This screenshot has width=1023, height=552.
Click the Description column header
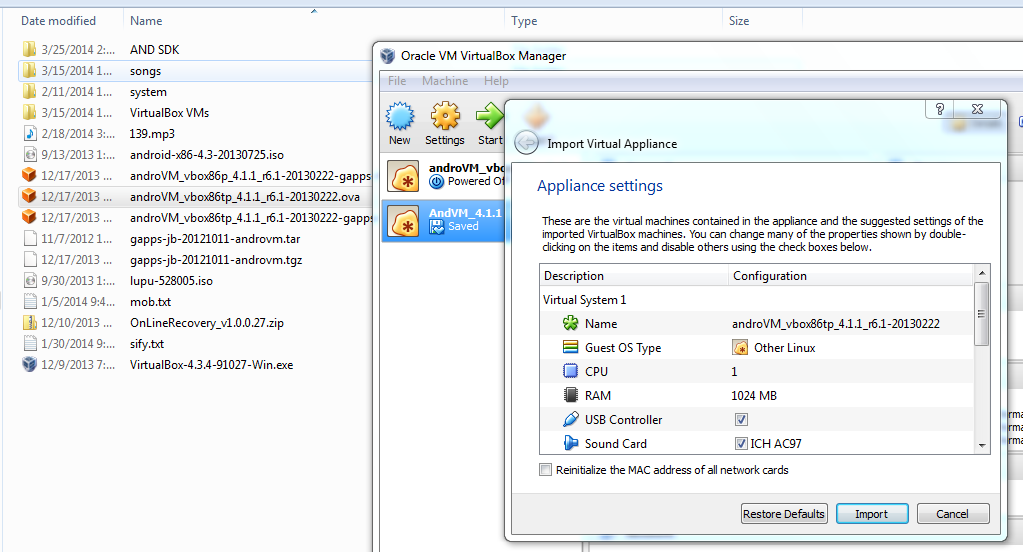pyautogui.click(x=634, y=275)
